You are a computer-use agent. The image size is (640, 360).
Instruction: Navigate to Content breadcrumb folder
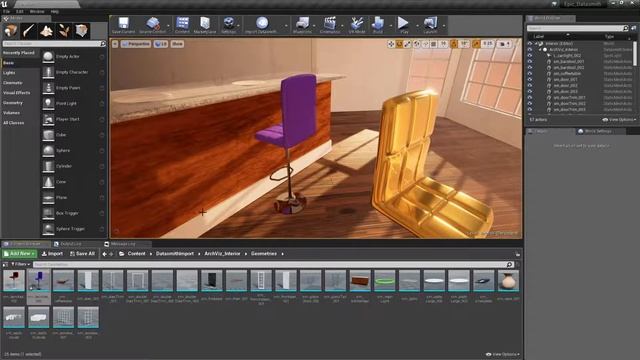(x=136, y=254)
